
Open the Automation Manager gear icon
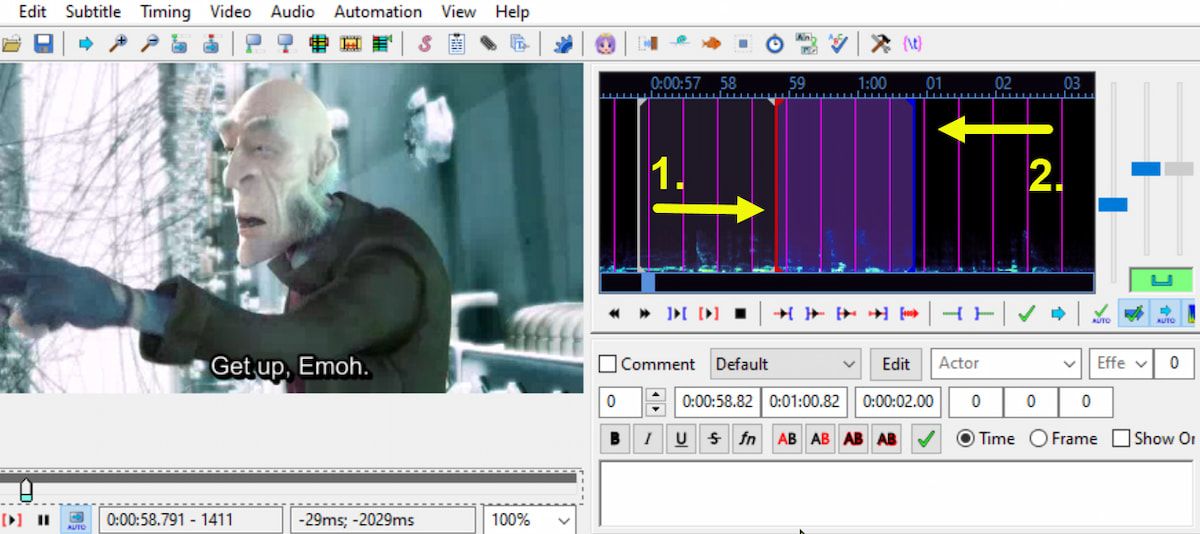(562, 44)
